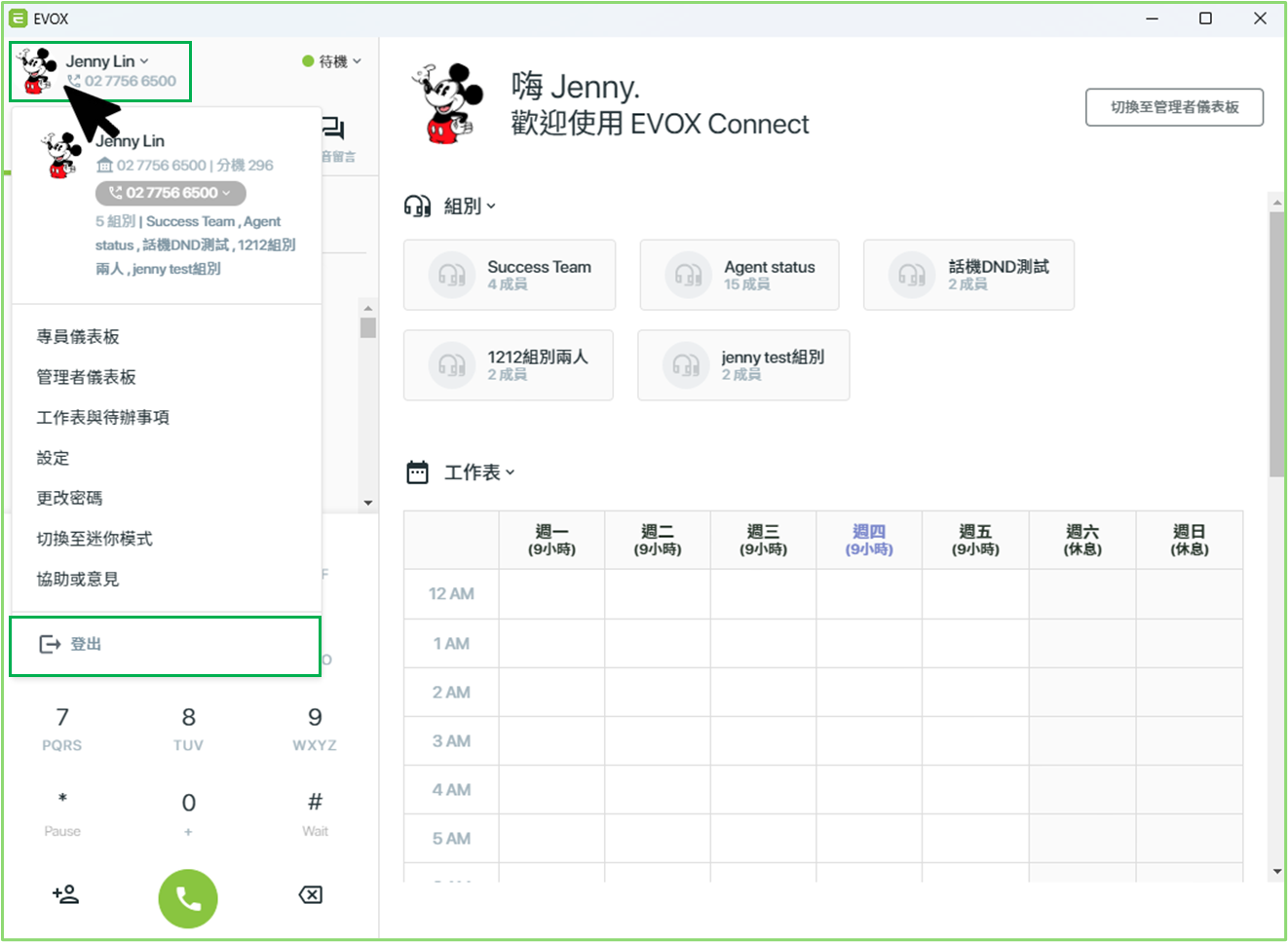This screenshot has height=942, width=1288.
Task: Click the logout door icon
Action: (50, 644)
